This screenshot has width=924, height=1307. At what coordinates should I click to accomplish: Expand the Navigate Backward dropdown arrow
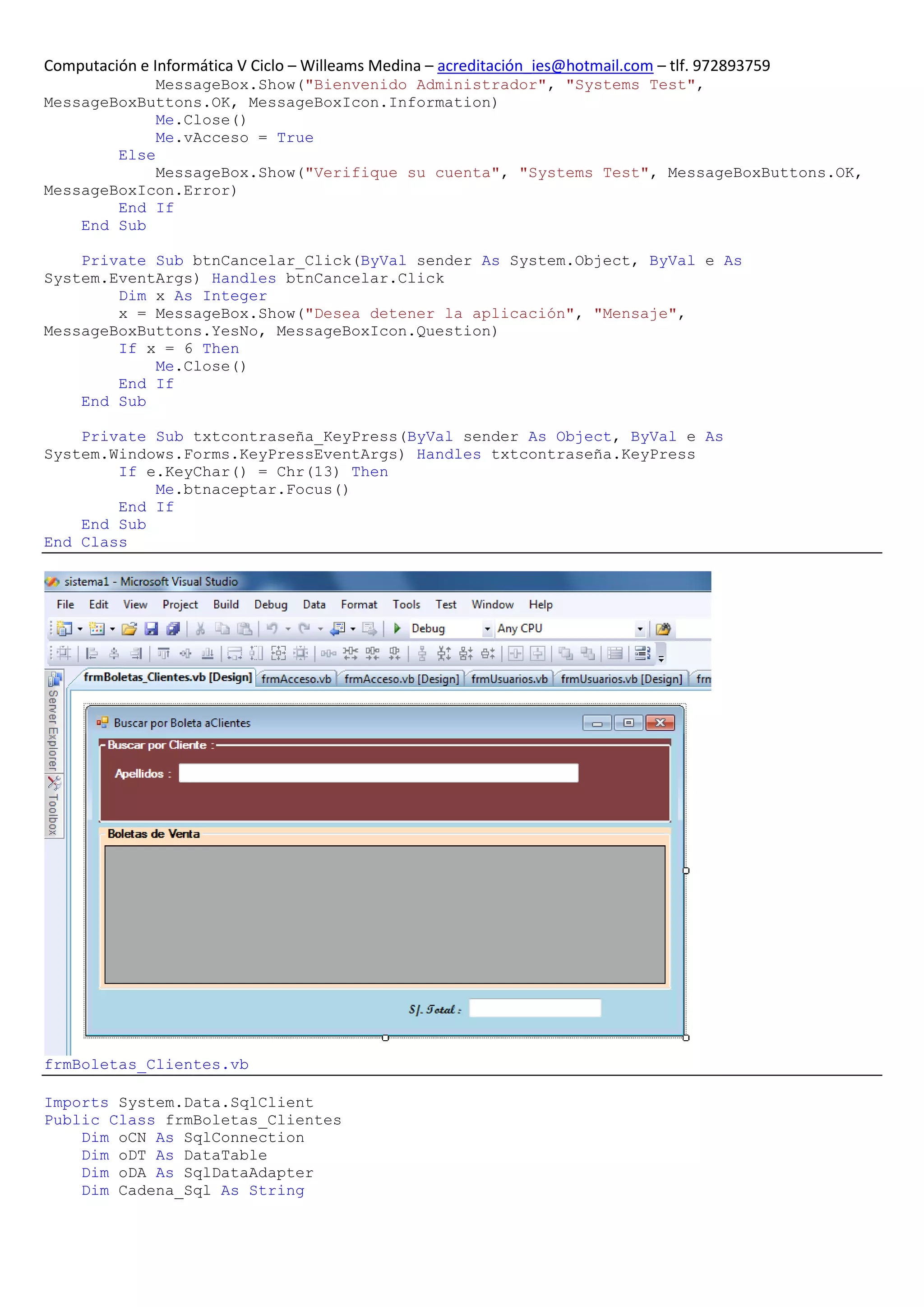coord(353,629)
